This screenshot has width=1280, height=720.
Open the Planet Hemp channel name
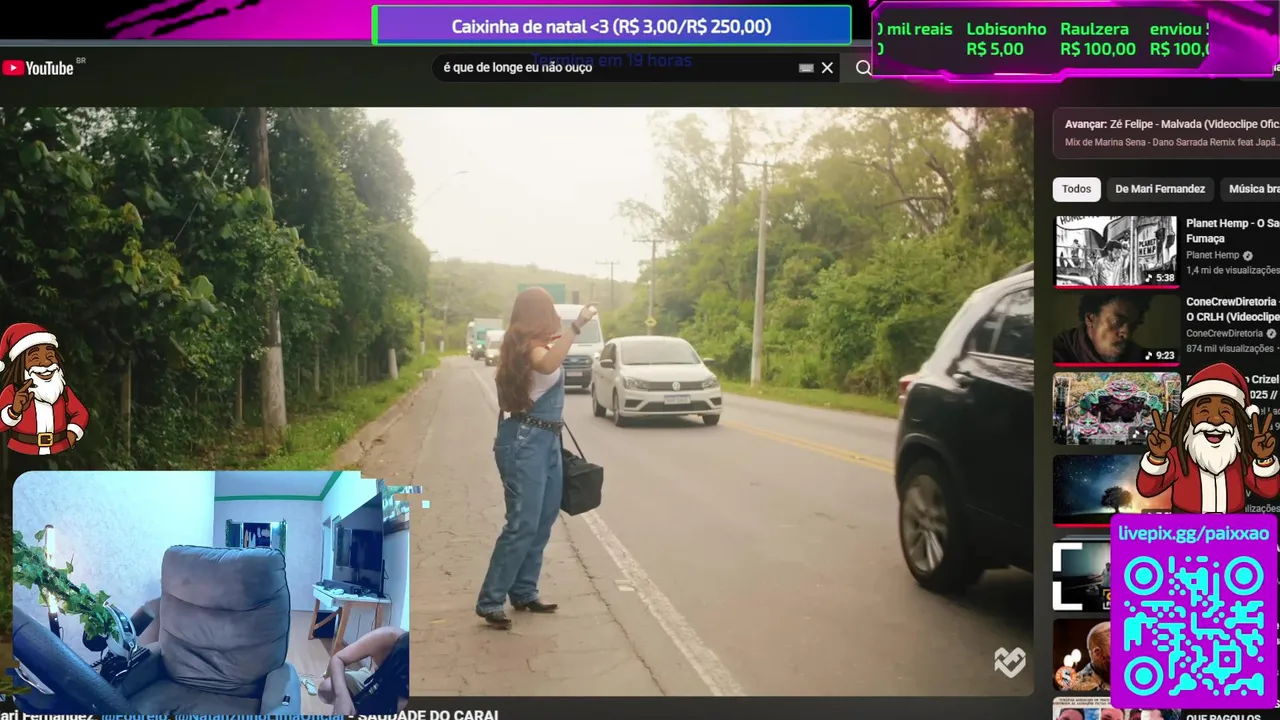[x=1212, y=255]
